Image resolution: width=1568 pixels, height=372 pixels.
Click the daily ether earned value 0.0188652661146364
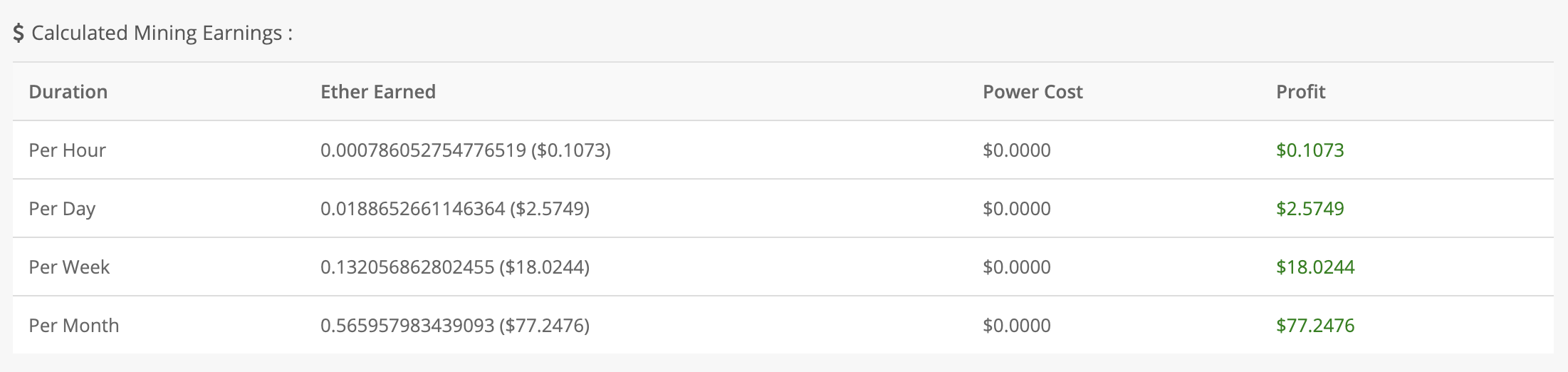412,209
